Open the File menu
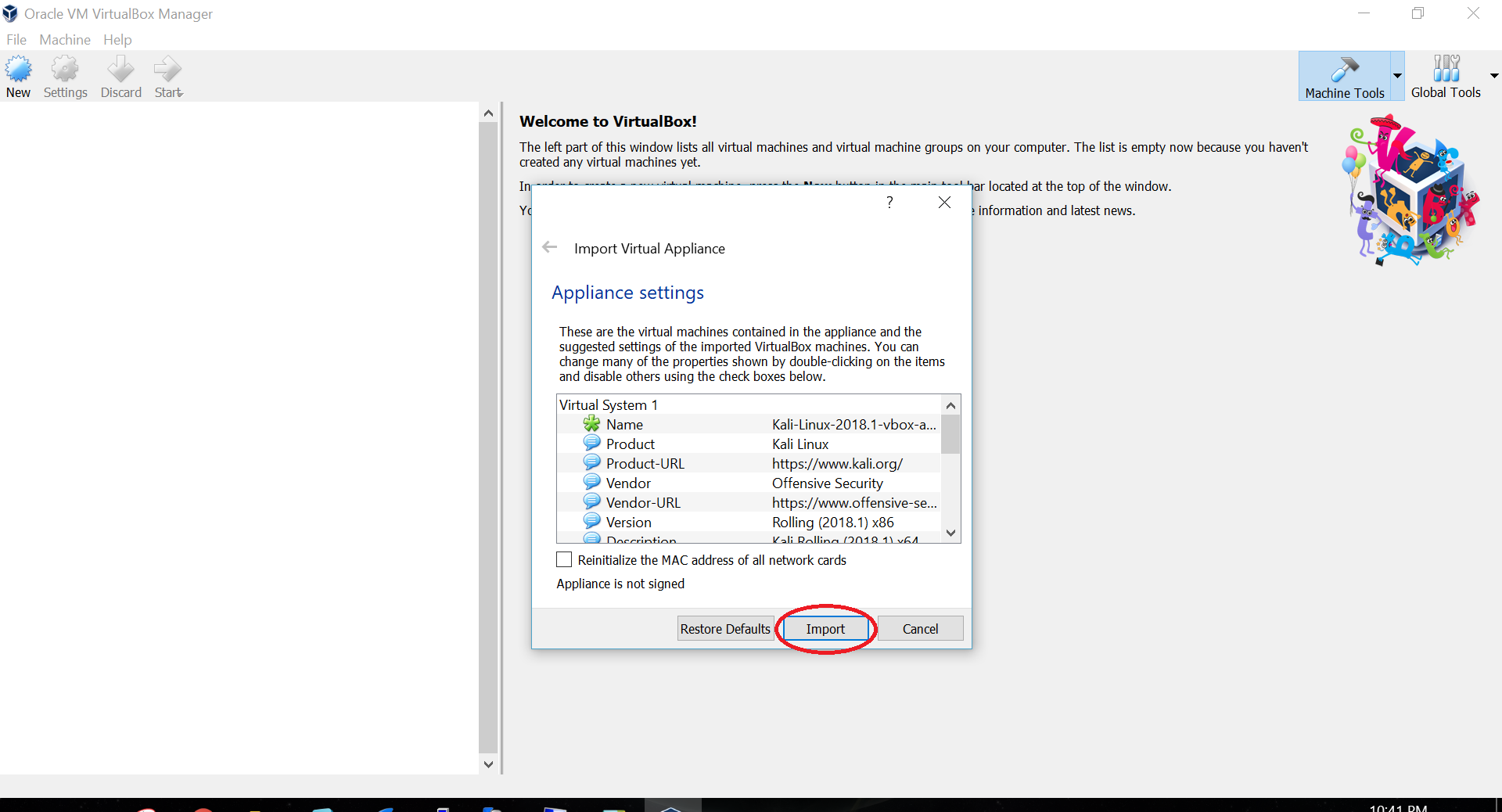 (x=16, y=40)
